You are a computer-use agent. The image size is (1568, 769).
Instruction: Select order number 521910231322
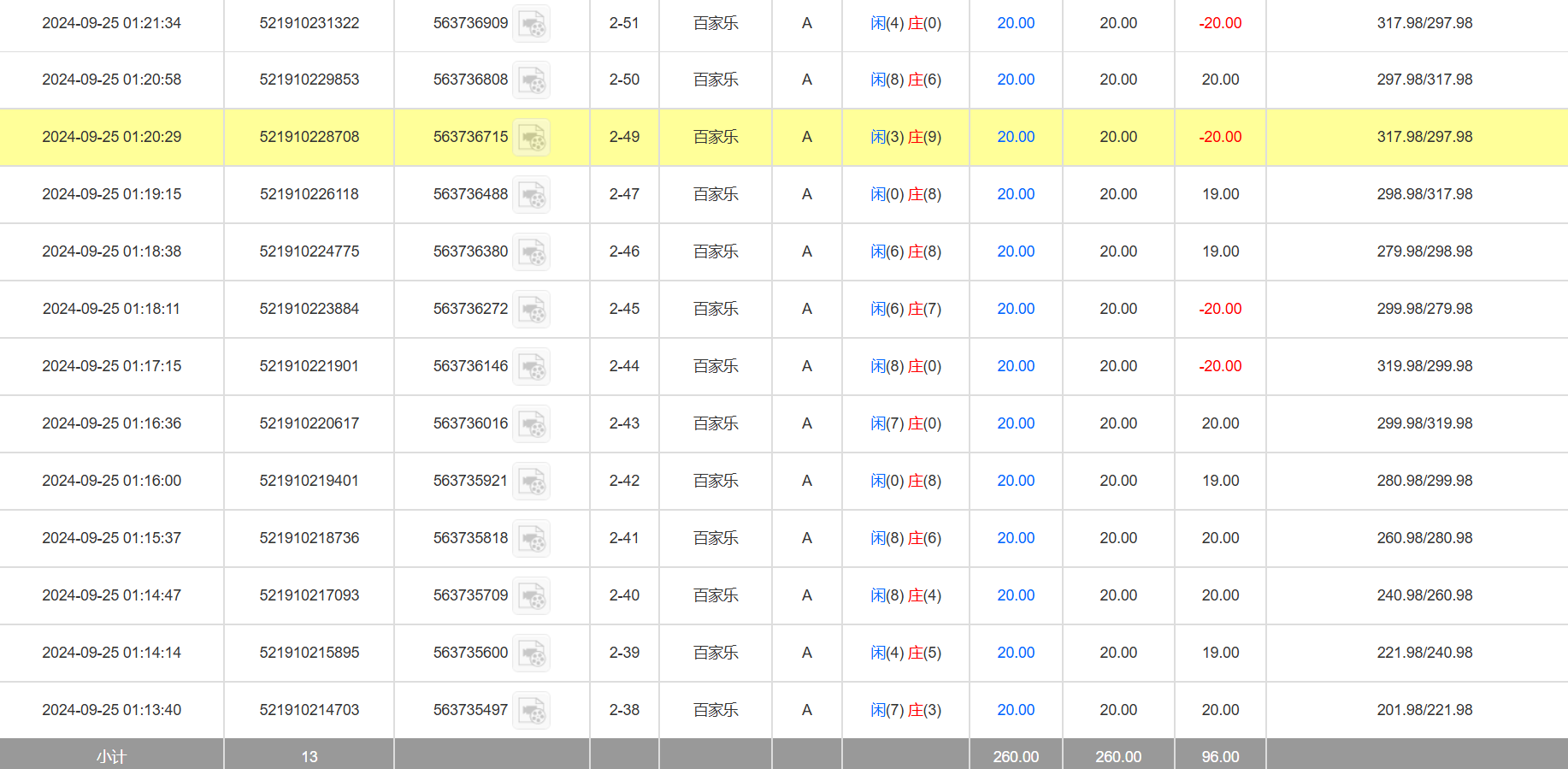[309, 23]
